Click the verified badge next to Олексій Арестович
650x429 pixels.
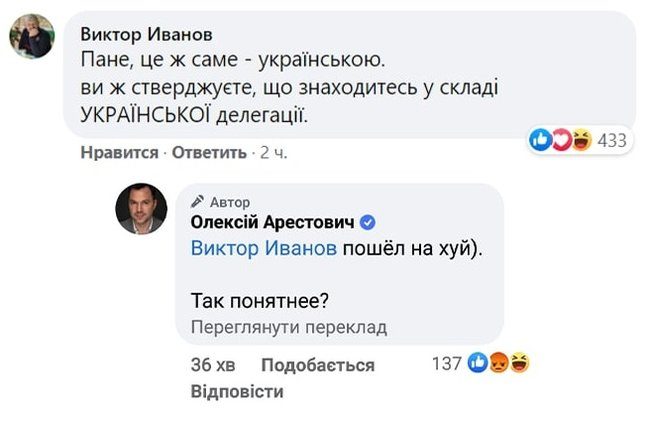click(x=367, y=222)
